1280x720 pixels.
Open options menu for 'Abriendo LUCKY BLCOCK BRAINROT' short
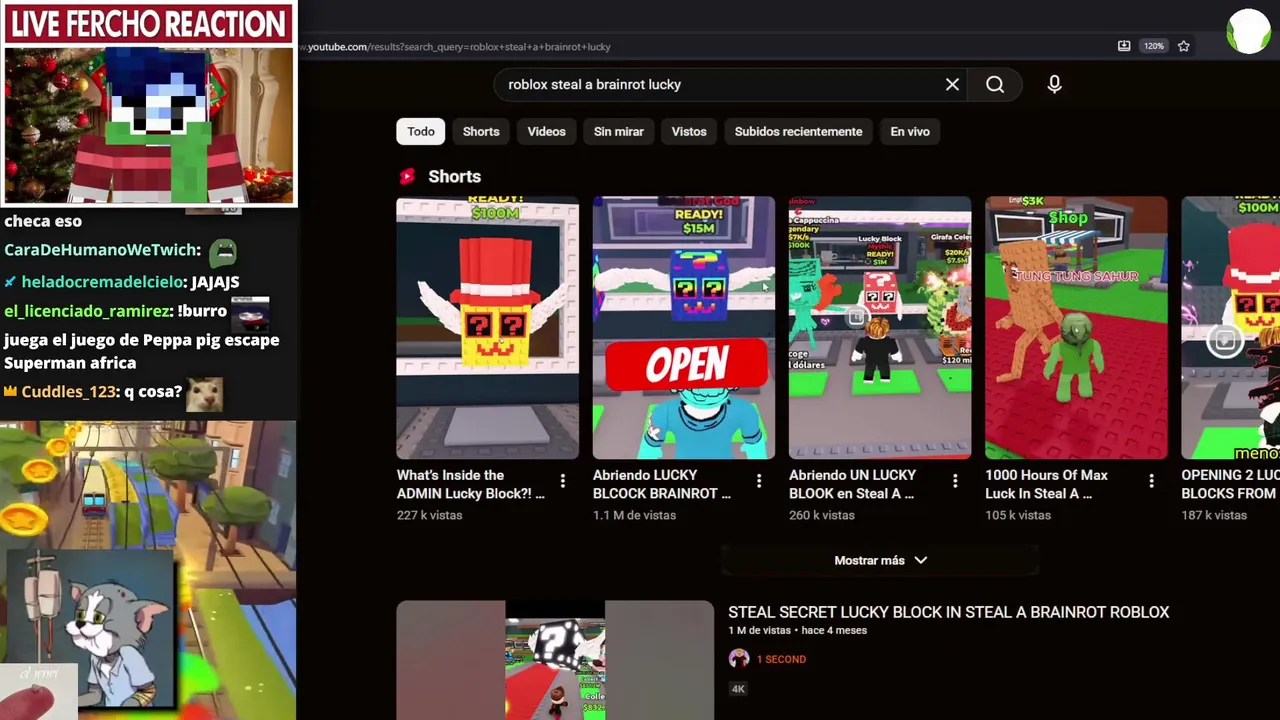pos(759,482)
